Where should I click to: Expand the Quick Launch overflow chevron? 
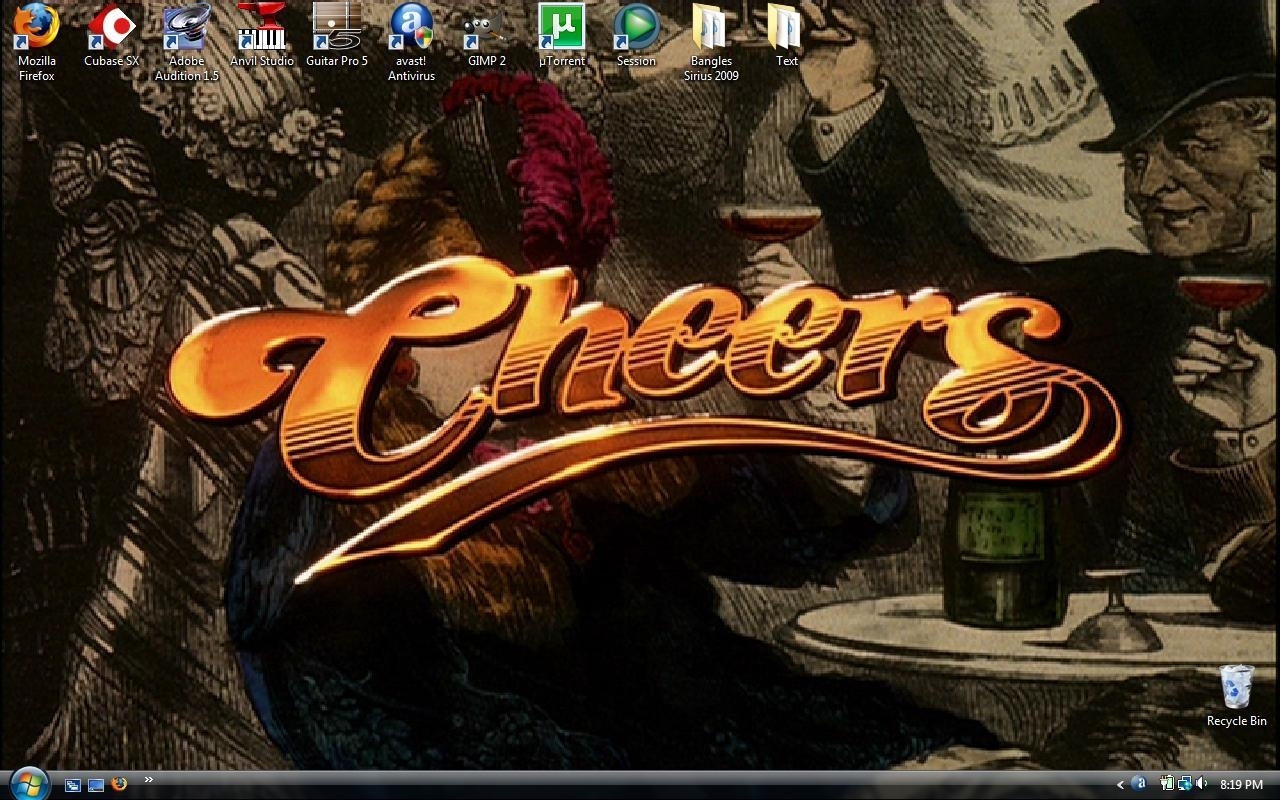tap(149, 780)
